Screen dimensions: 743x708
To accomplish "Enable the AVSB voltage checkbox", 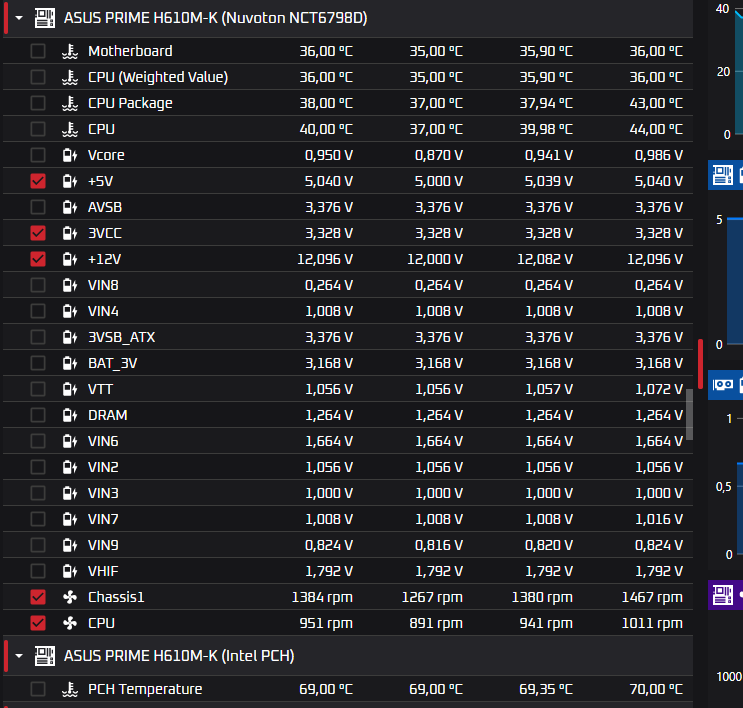I will [38, 207].
